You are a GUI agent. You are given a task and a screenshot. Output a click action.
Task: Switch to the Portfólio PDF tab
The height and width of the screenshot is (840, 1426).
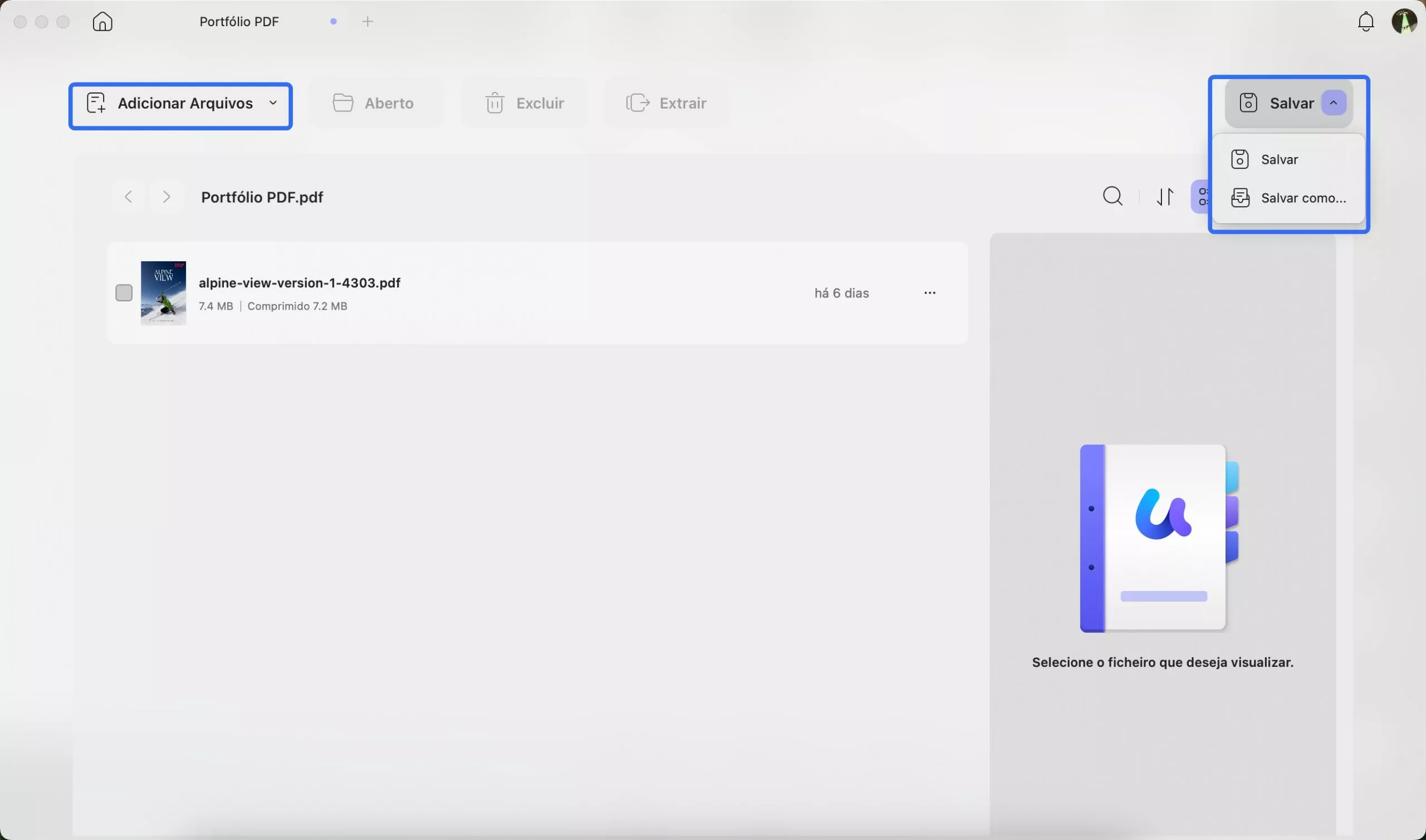pos(240,22)
